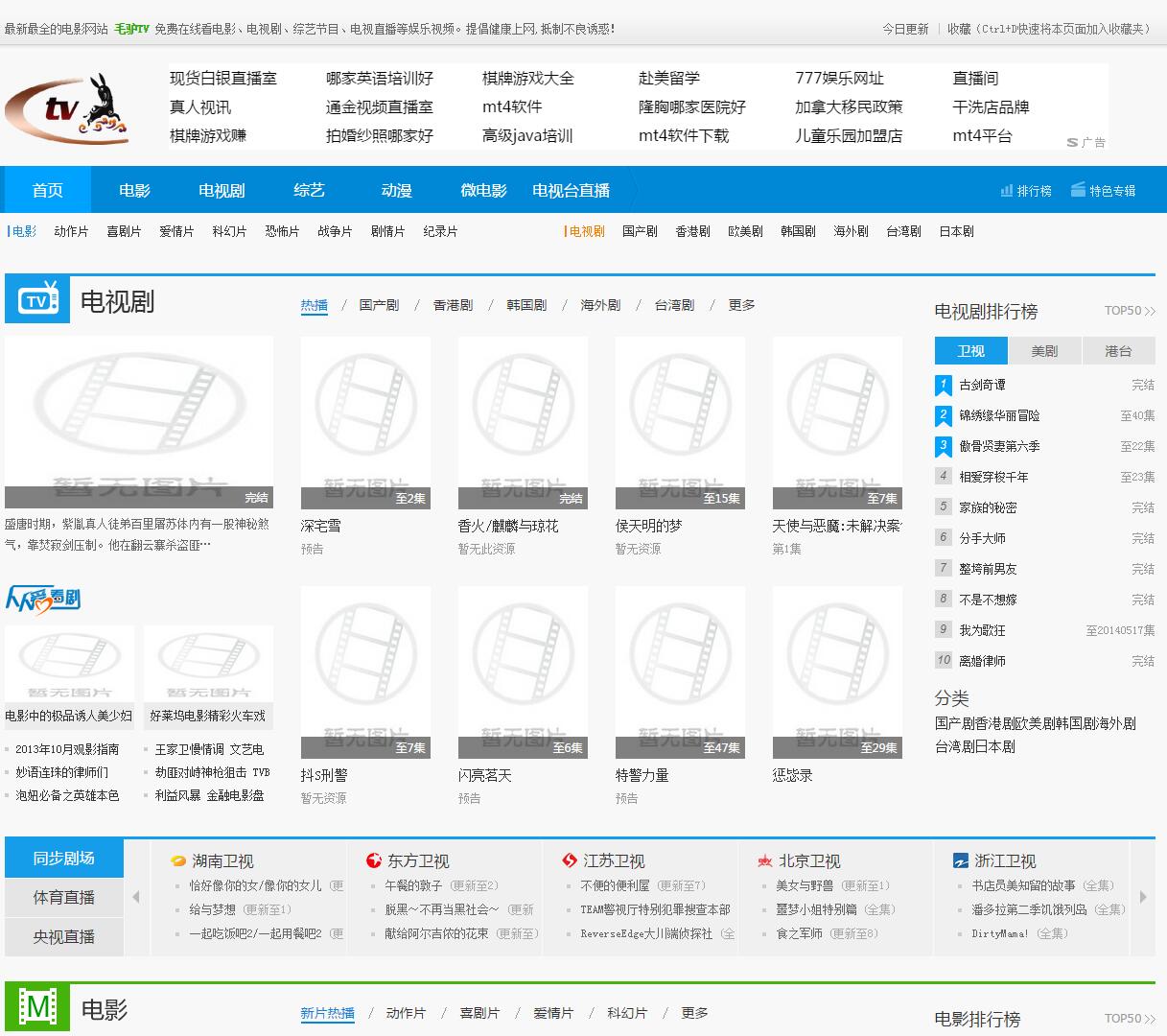
Task: Click the green M movie section icon
Action: (x=37, y=1007)
